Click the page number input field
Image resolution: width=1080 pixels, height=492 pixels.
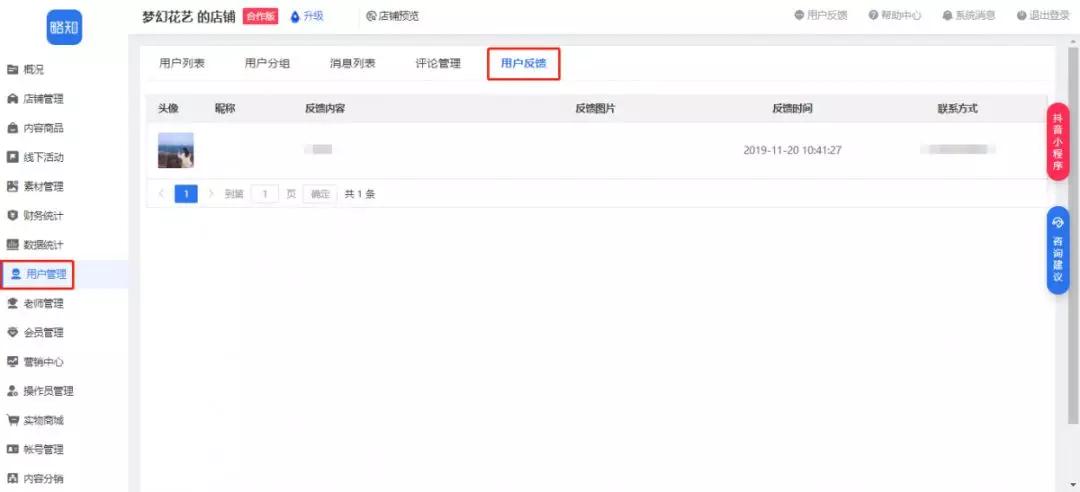click(264, 194)
